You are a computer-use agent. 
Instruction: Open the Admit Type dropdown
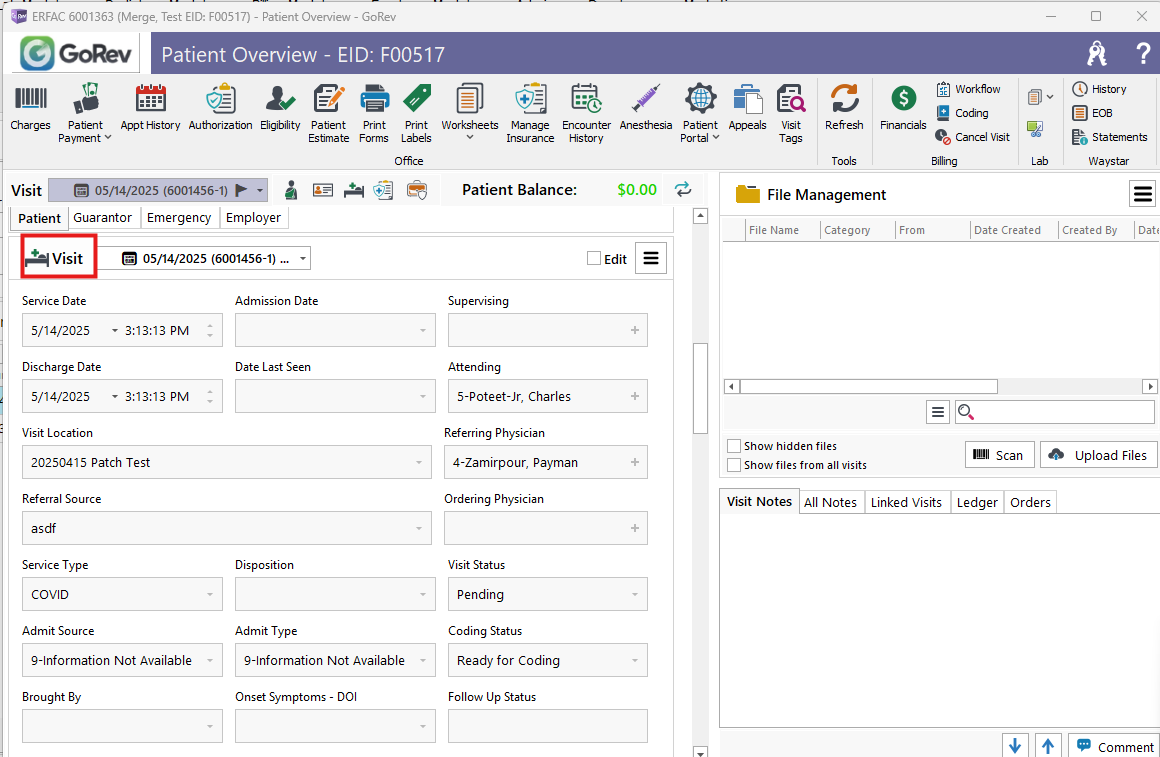[422, 660]
